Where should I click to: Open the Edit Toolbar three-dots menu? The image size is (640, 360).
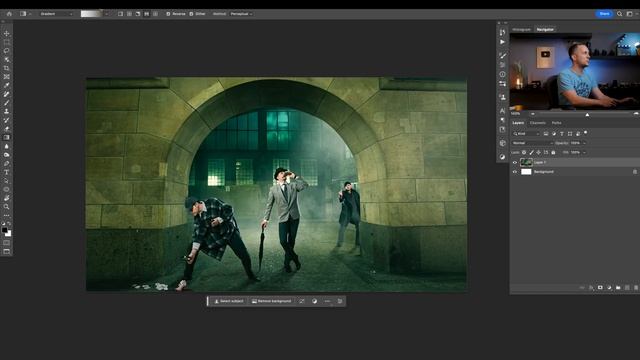(x=7, y=216)
